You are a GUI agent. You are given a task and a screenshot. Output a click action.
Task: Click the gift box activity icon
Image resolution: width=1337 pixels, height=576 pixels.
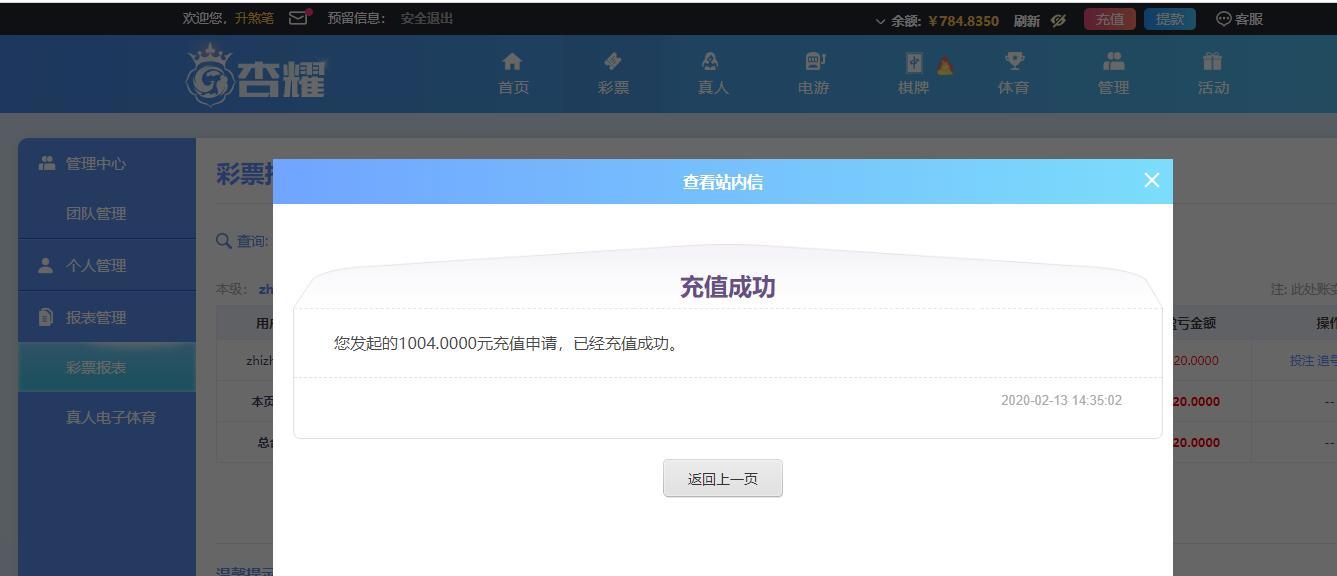[1213, 62]
